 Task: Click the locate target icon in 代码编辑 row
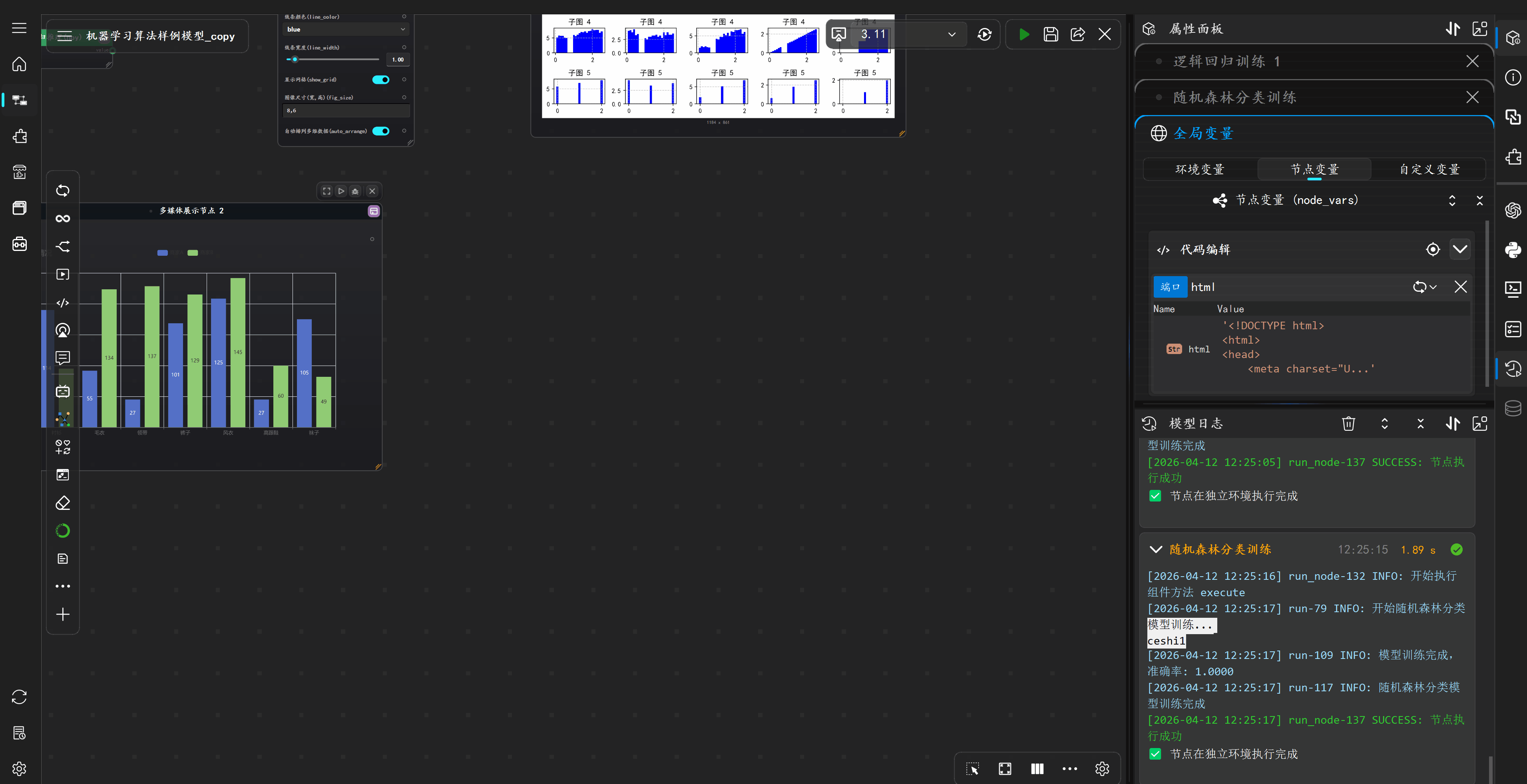coord(1433,249)
